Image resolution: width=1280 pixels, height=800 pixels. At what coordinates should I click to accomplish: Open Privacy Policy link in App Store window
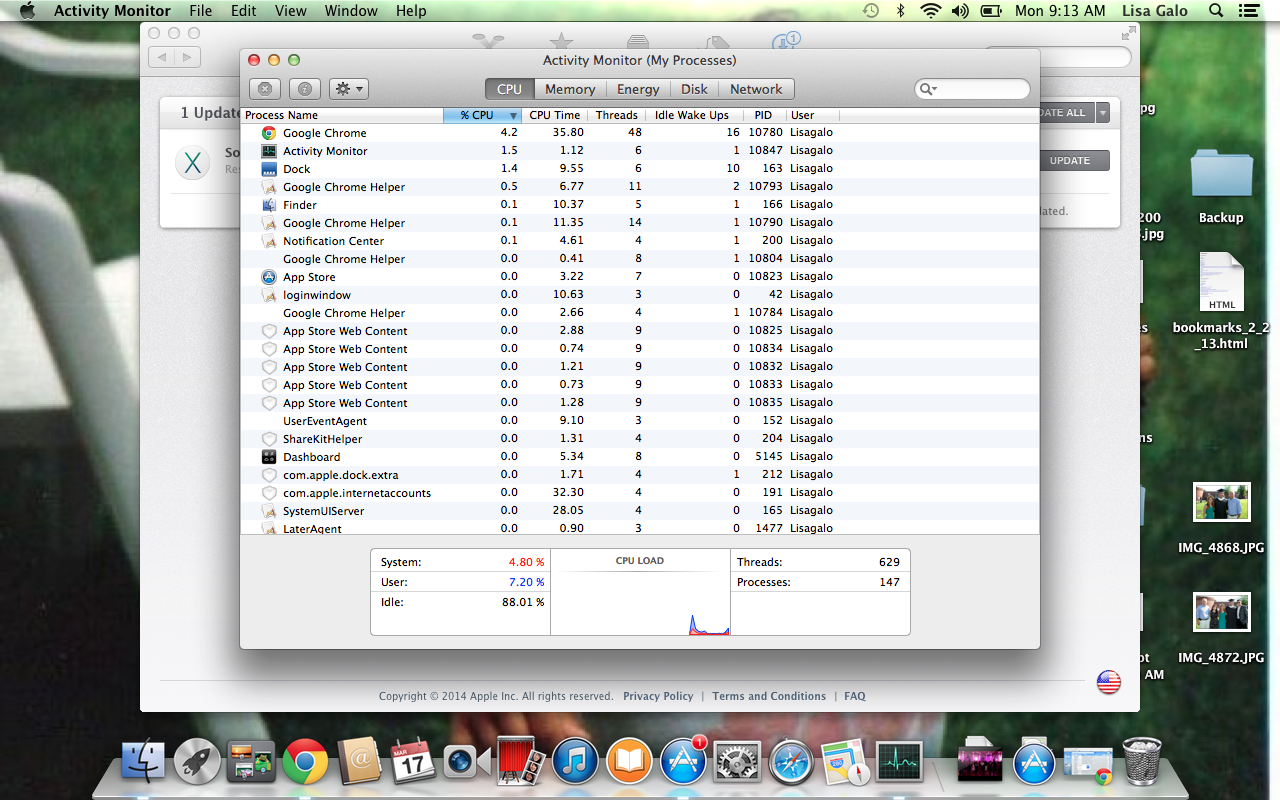658,696
